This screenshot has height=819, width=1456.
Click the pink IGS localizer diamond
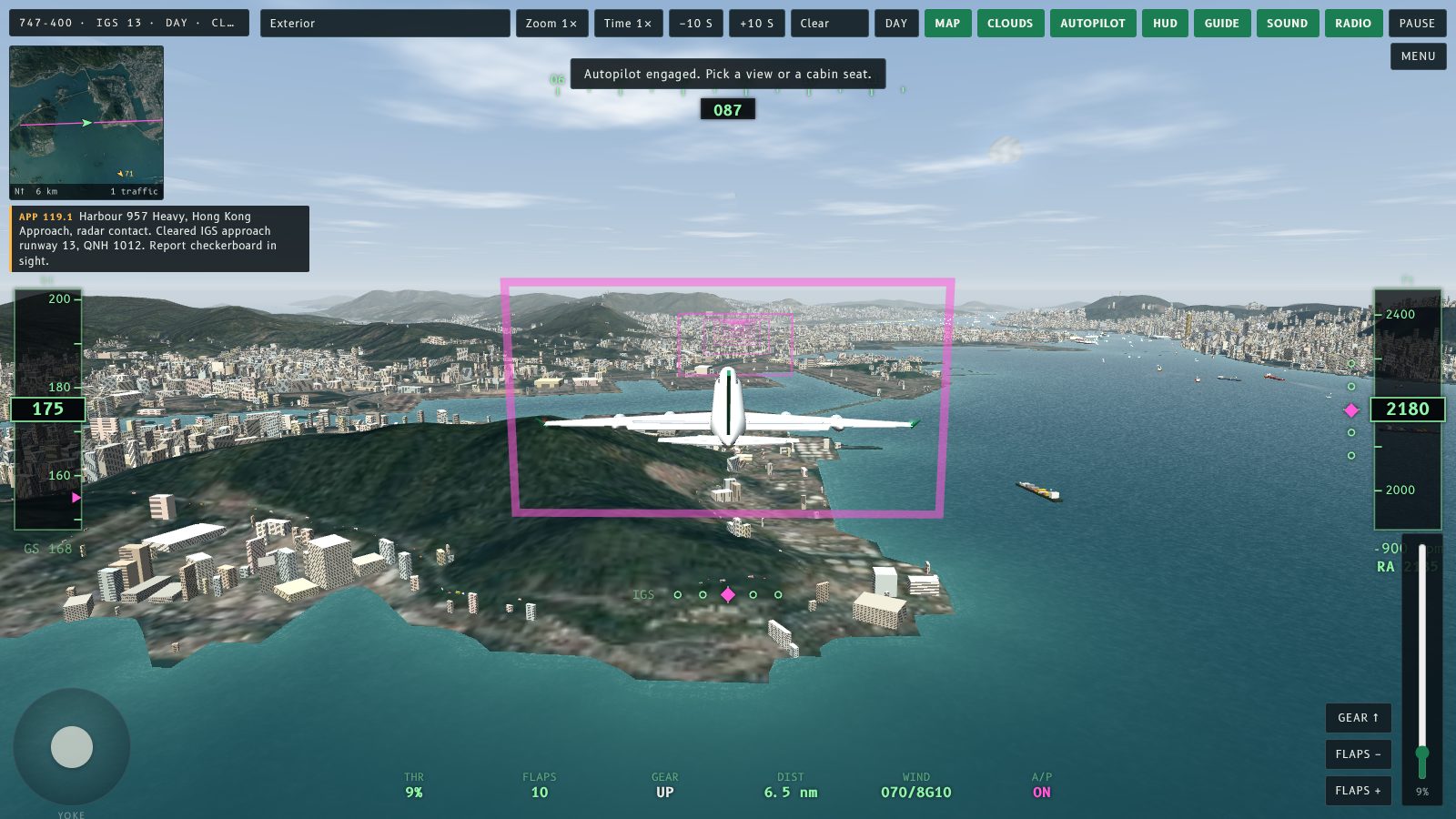coord(728,594)
